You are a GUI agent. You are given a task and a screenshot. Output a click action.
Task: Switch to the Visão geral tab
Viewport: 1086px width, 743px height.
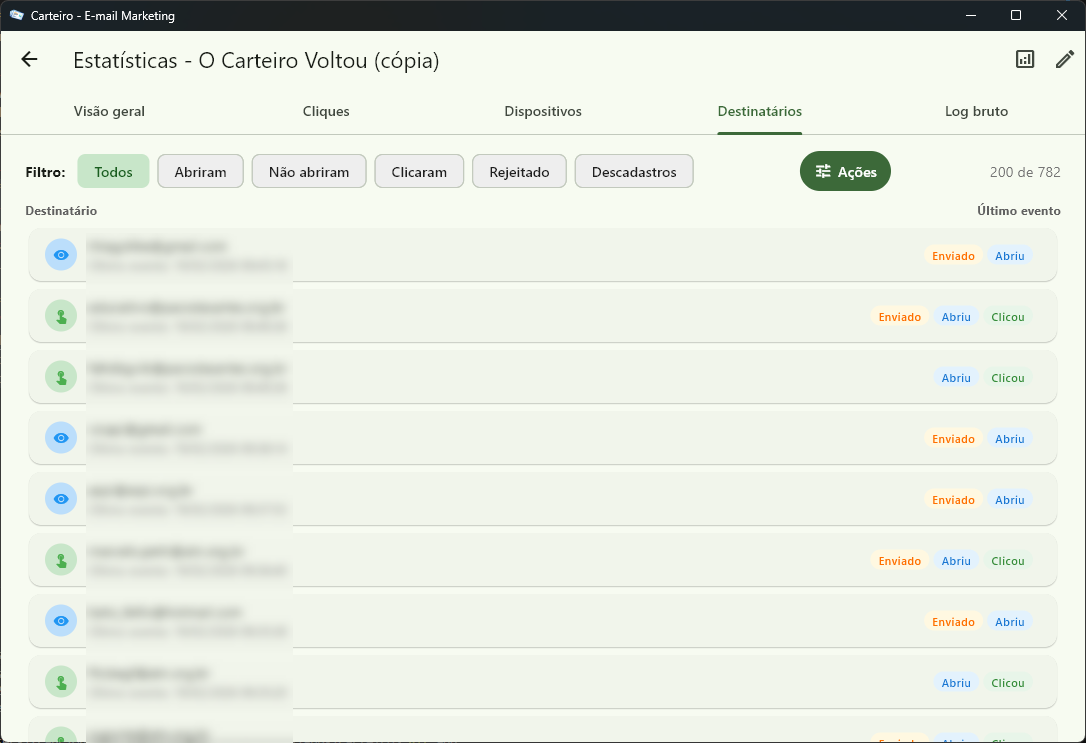pyautogui.click(x=109, y=112)
